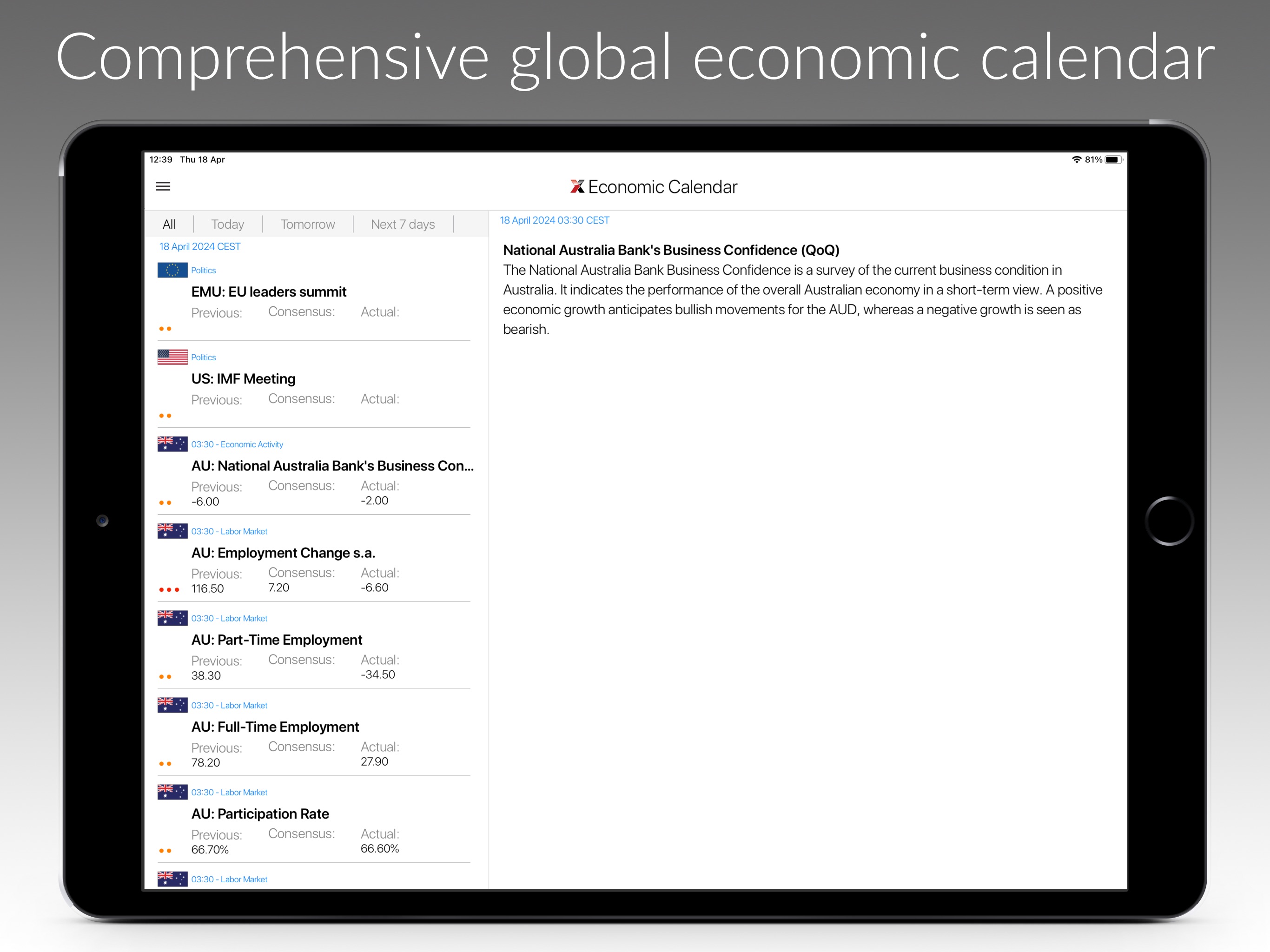The image size is (1270, 952).
Task: Click consensus value 7.20
Action: [x=278, y=588]
